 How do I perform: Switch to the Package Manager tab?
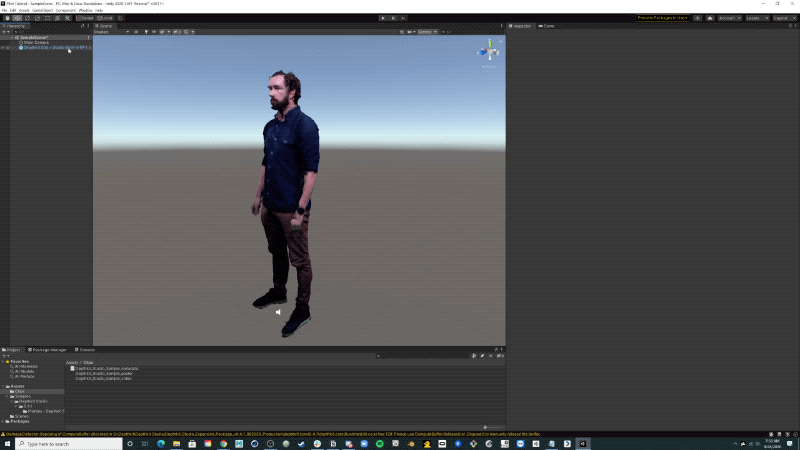(49, 349)
